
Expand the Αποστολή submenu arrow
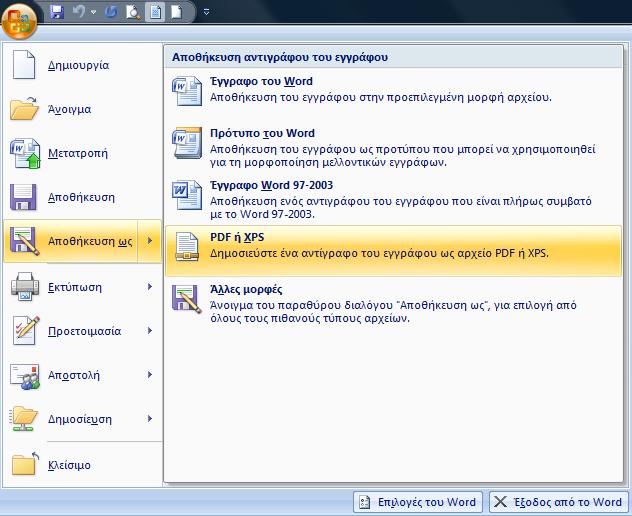pyautogui.click(x=150, y=375)
